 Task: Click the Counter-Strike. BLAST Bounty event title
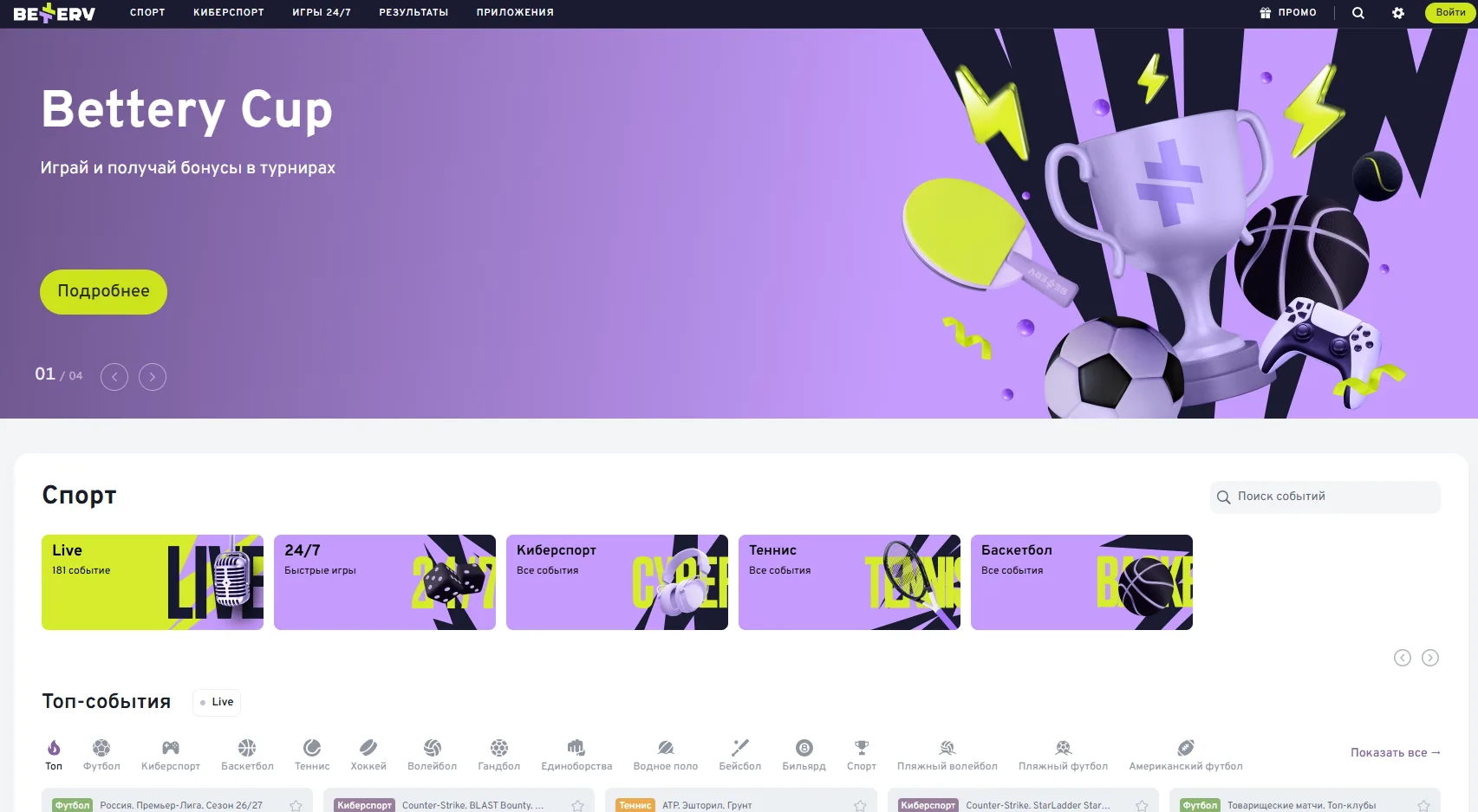click(x=473, y=806)
